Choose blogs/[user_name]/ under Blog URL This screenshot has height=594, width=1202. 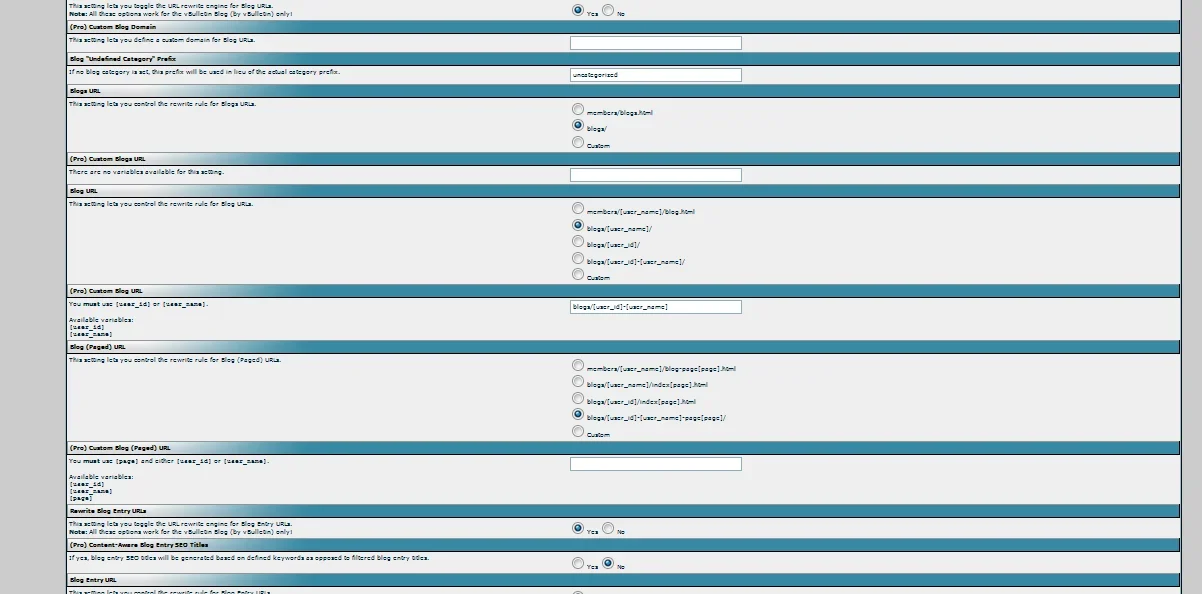[577, 225]
